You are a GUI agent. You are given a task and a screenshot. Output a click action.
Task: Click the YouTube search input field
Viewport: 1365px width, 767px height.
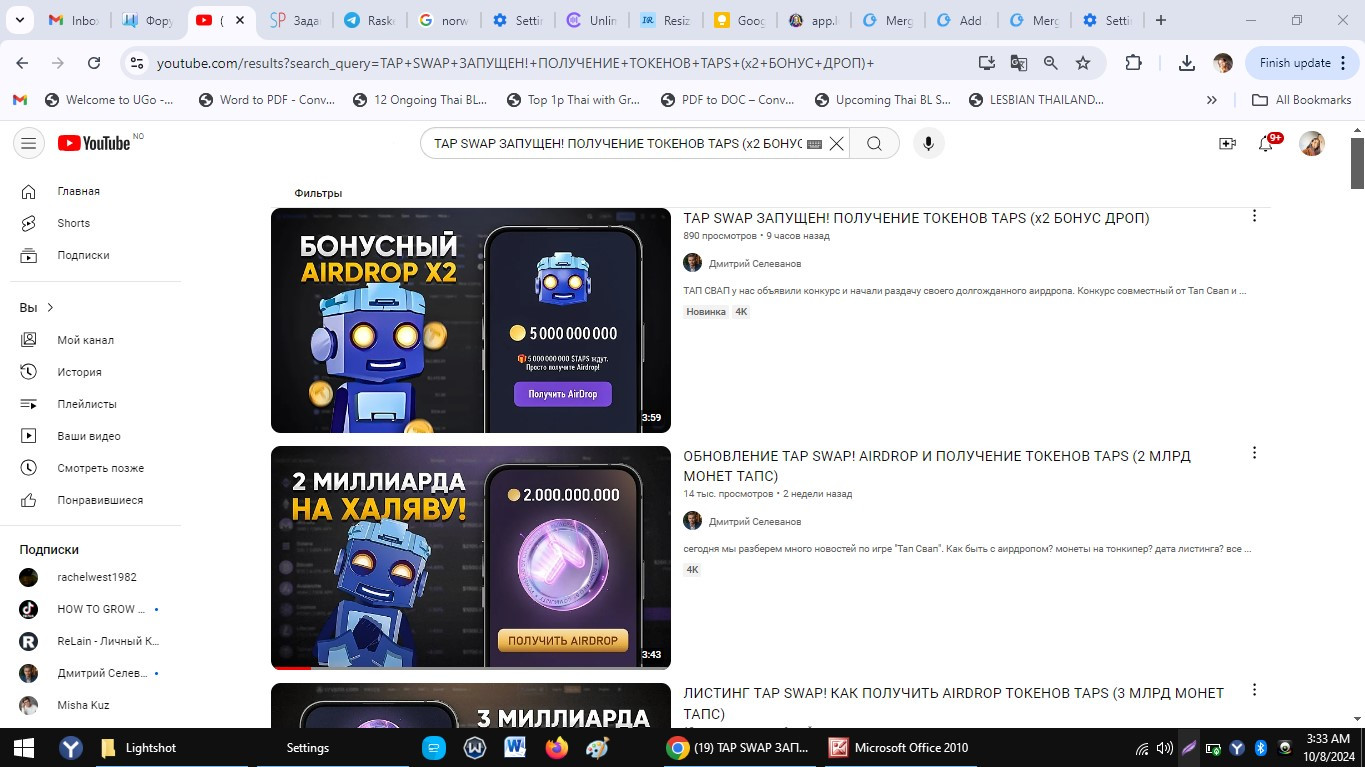tap(618, 143)
